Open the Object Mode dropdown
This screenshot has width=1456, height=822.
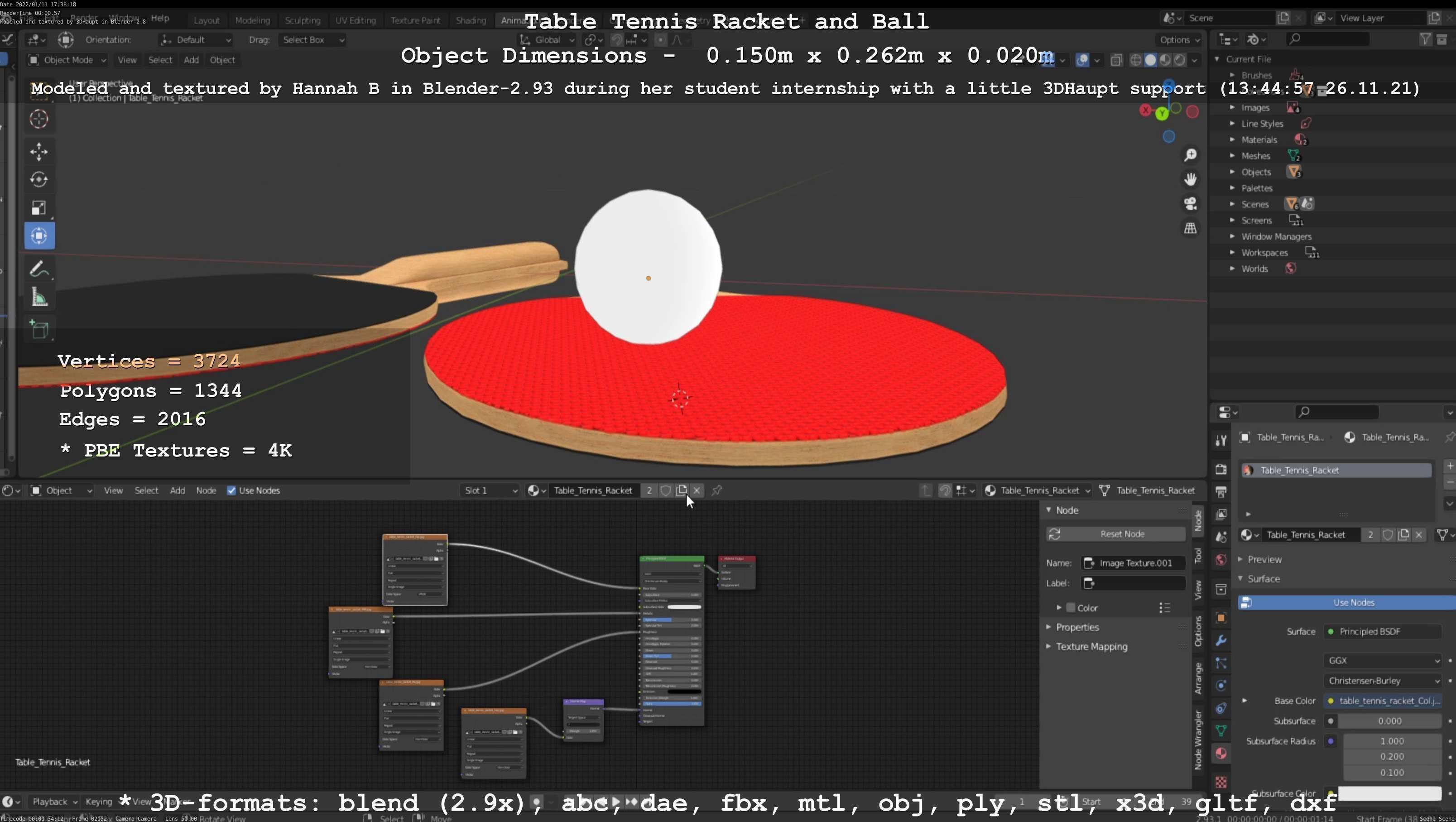click(x=67, y=60)
